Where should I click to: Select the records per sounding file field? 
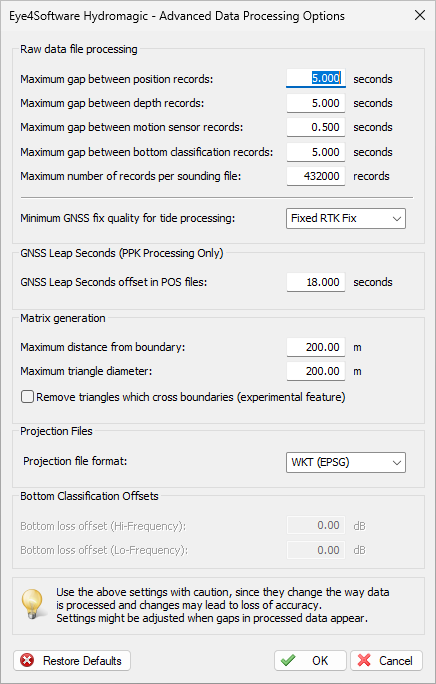click(x=316, y=176)
